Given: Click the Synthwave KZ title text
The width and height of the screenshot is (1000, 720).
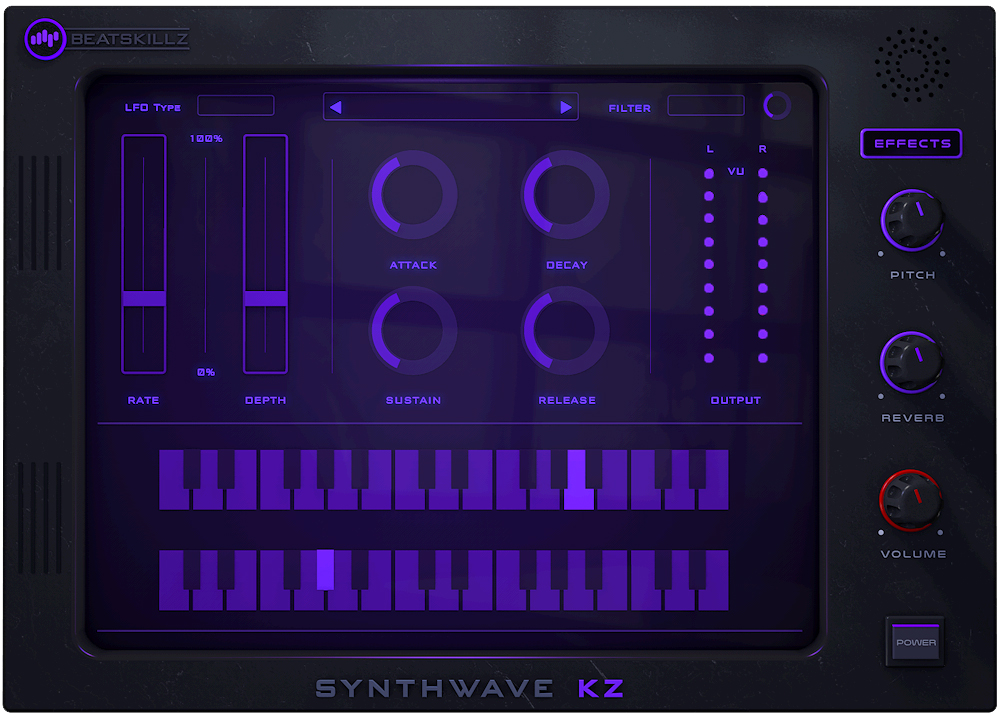Looking at the screenshot, I should click(469, 689).
